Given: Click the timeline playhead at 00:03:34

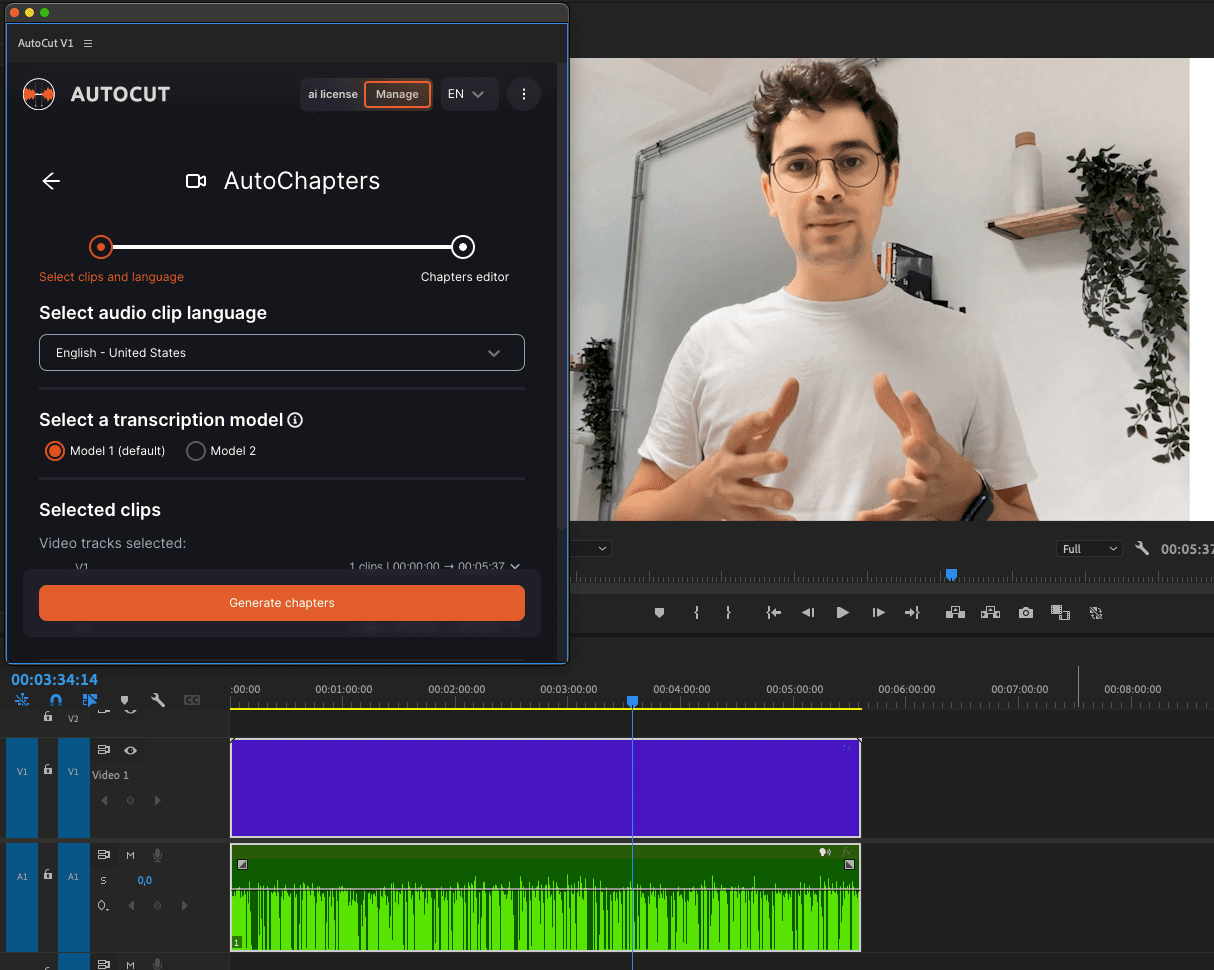Looking at the screenshot, I should [x=632, y=702].
